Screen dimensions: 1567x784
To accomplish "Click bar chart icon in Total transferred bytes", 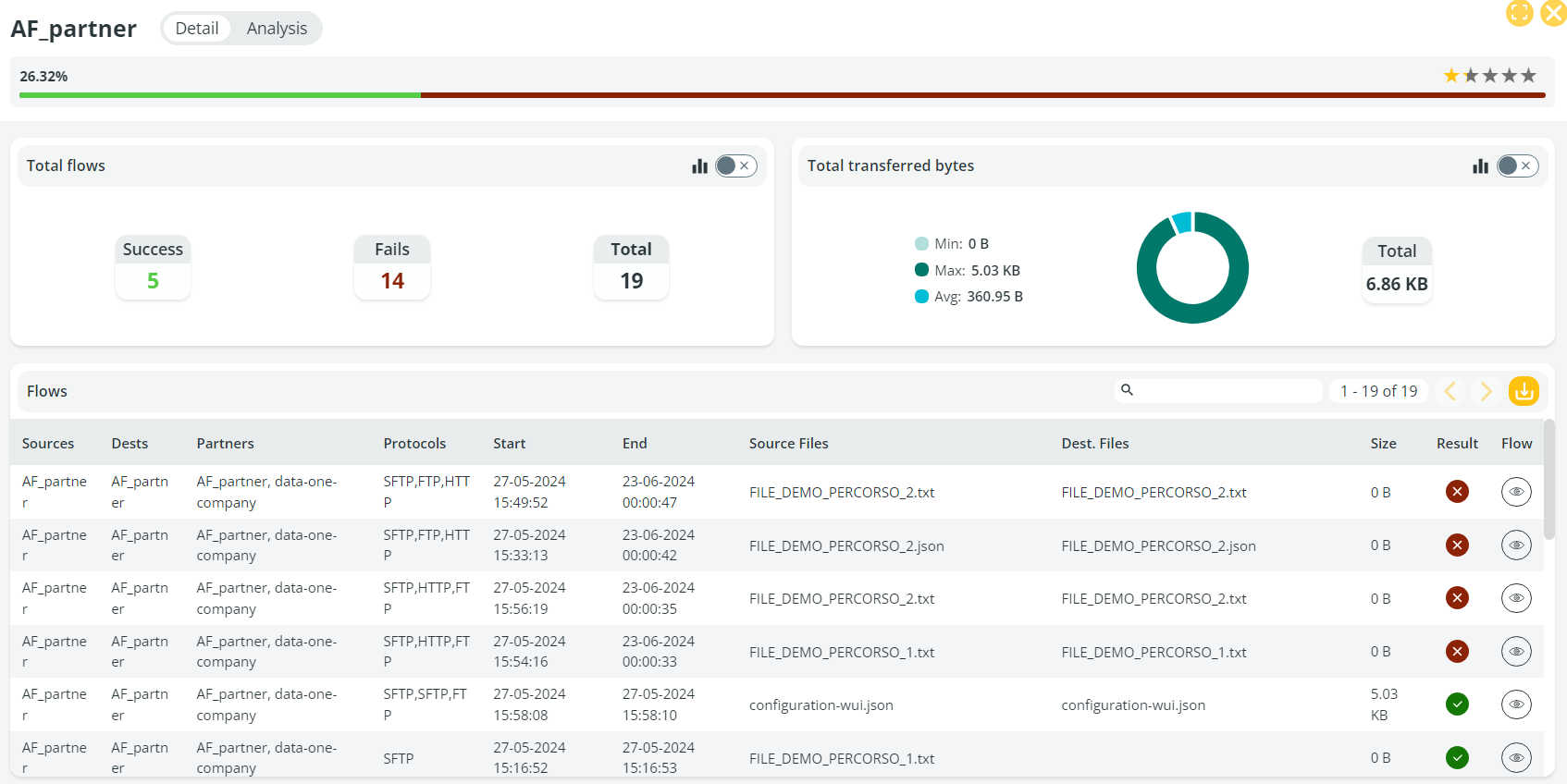I will point(1480,166).
